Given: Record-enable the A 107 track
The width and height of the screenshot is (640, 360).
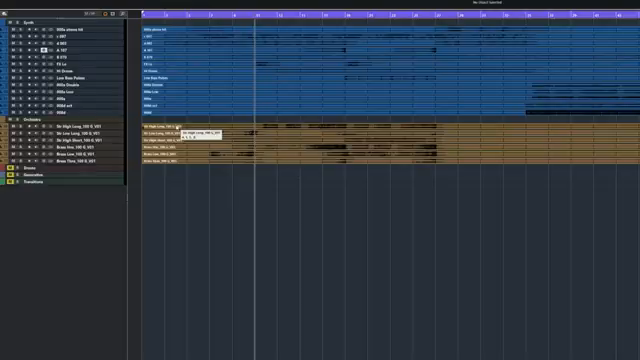Looking at the screenshot, I should pyautogui.click(x=29, y=50).
